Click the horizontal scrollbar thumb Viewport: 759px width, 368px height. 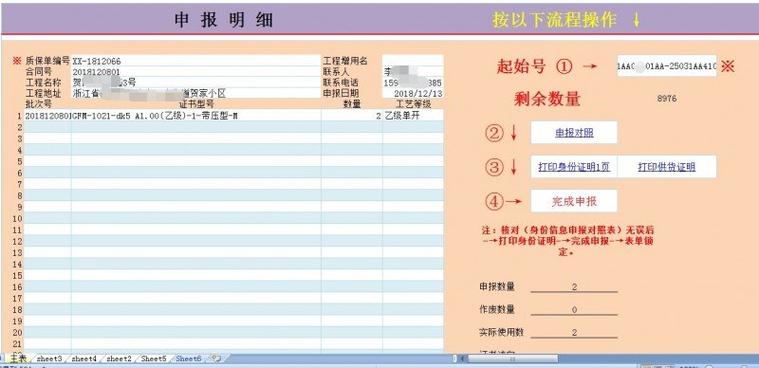point(512,359)
